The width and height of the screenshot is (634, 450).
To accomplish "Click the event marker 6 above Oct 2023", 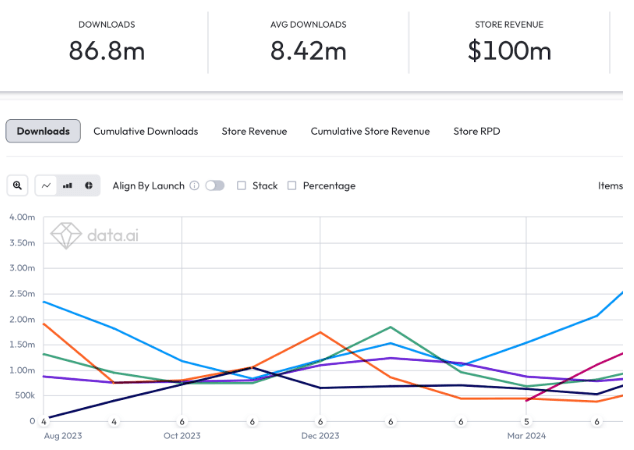I will [x=182, y=422].
